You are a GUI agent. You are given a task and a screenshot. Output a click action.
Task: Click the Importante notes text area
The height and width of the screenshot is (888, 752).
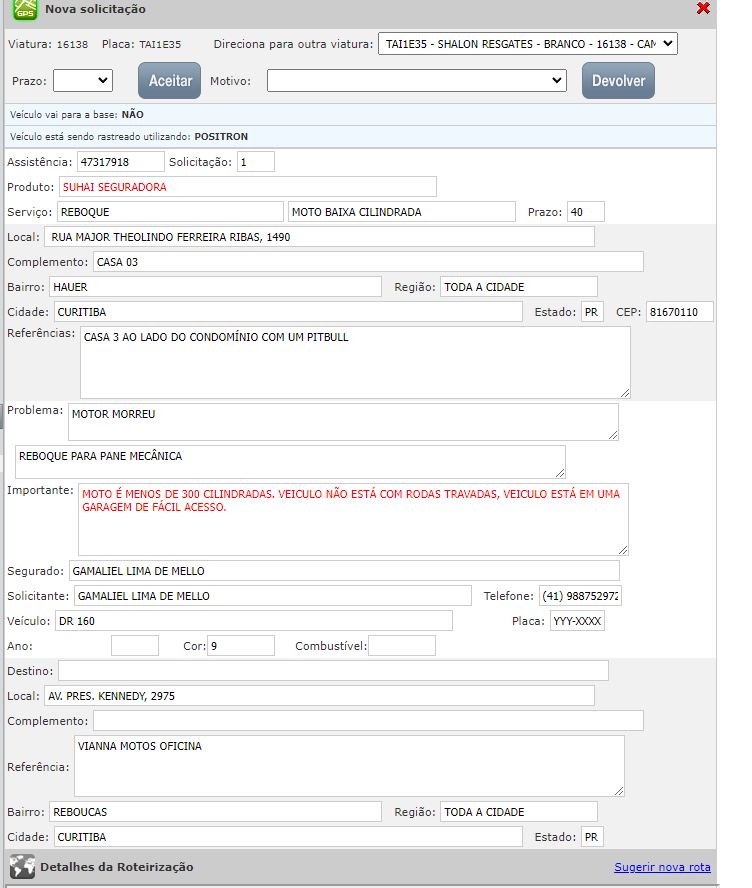[353, 519]
